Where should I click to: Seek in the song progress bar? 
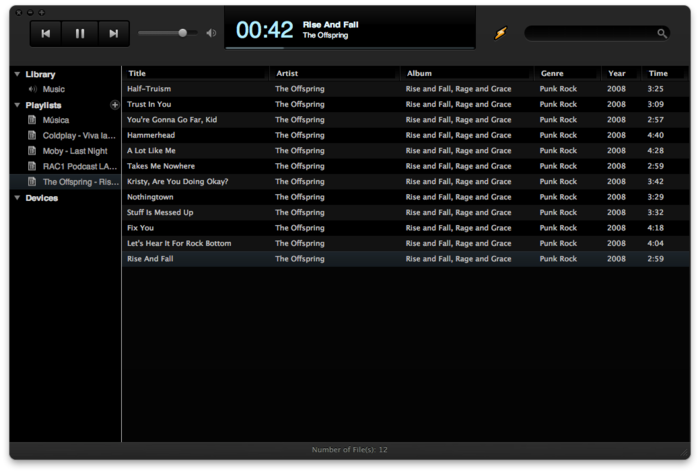pos(350,47)
